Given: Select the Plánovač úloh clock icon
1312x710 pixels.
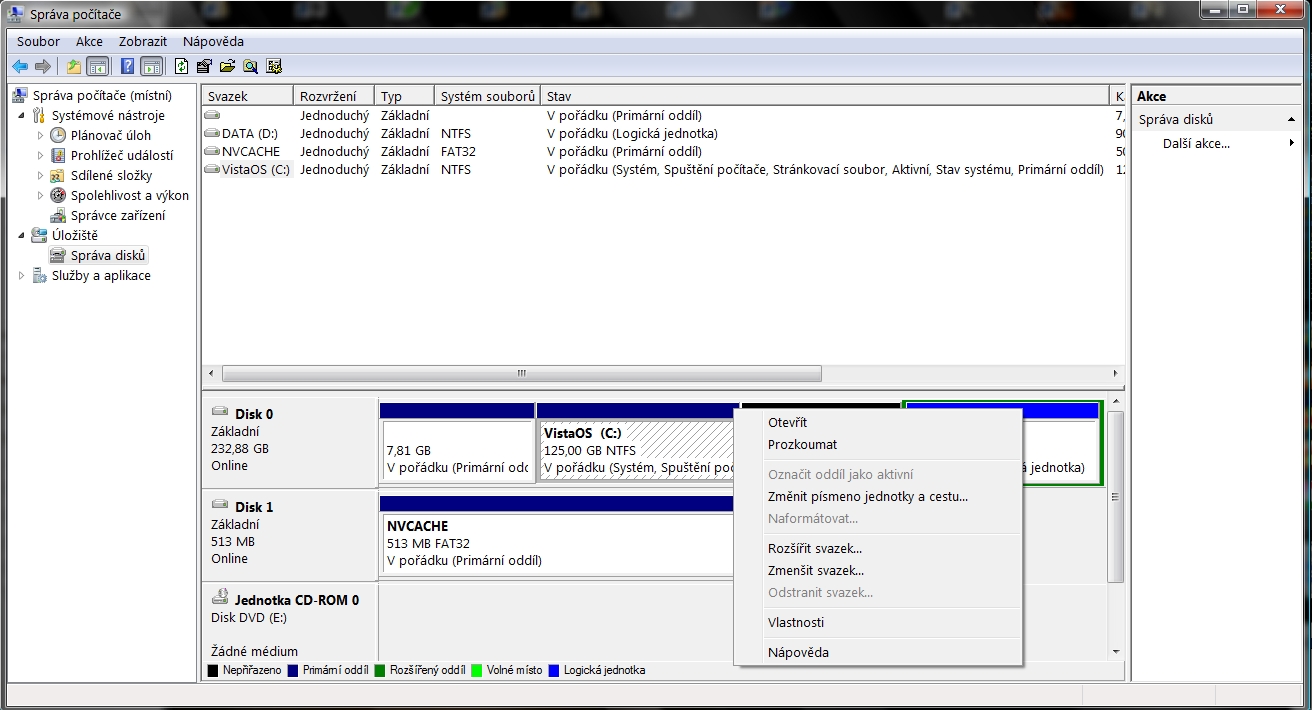Looking at the screenshot, I should 58,135.
